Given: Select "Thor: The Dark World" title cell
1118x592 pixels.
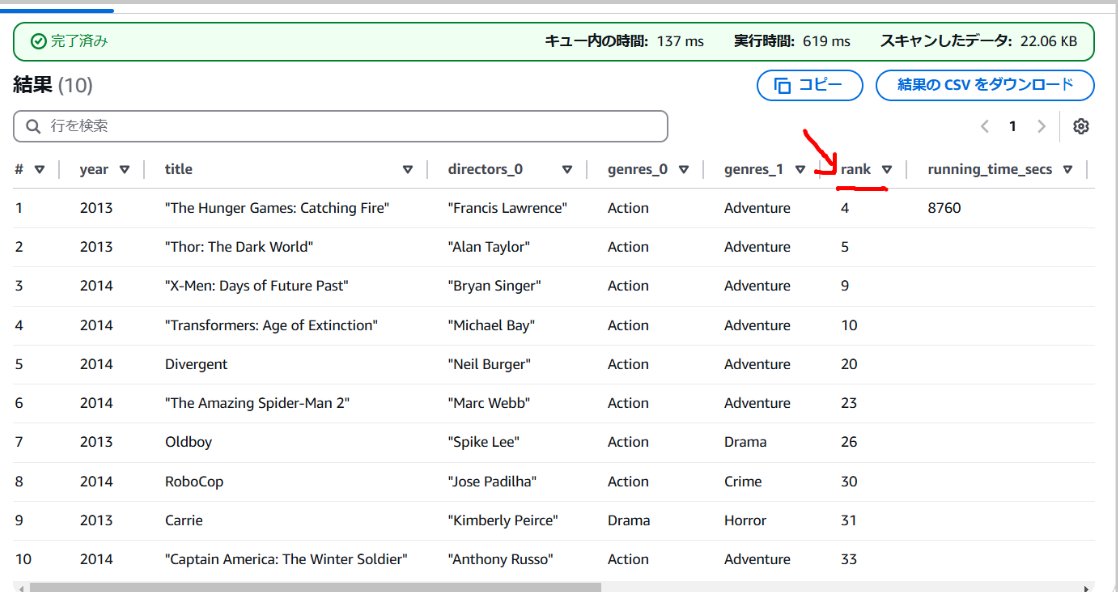Looking at the screenshot, I should [239, 247].
